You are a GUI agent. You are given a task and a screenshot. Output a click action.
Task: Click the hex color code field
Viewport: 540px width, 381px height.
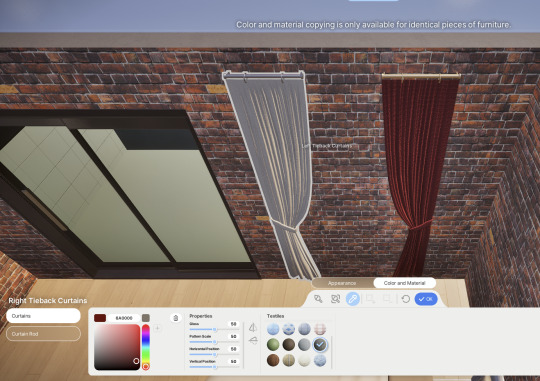[x=124, y=318]
